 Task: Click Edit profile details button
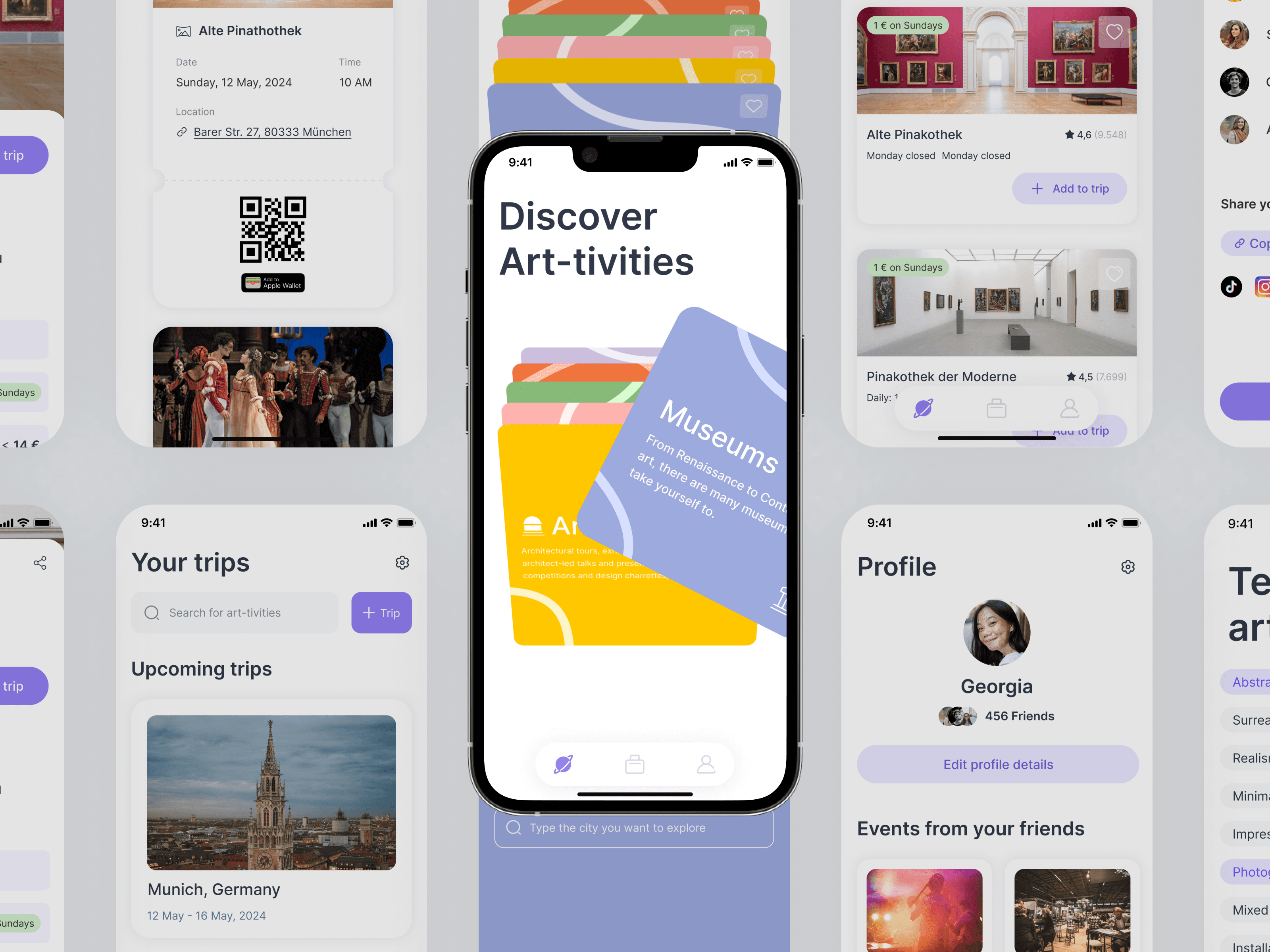(x=996, y=764)
